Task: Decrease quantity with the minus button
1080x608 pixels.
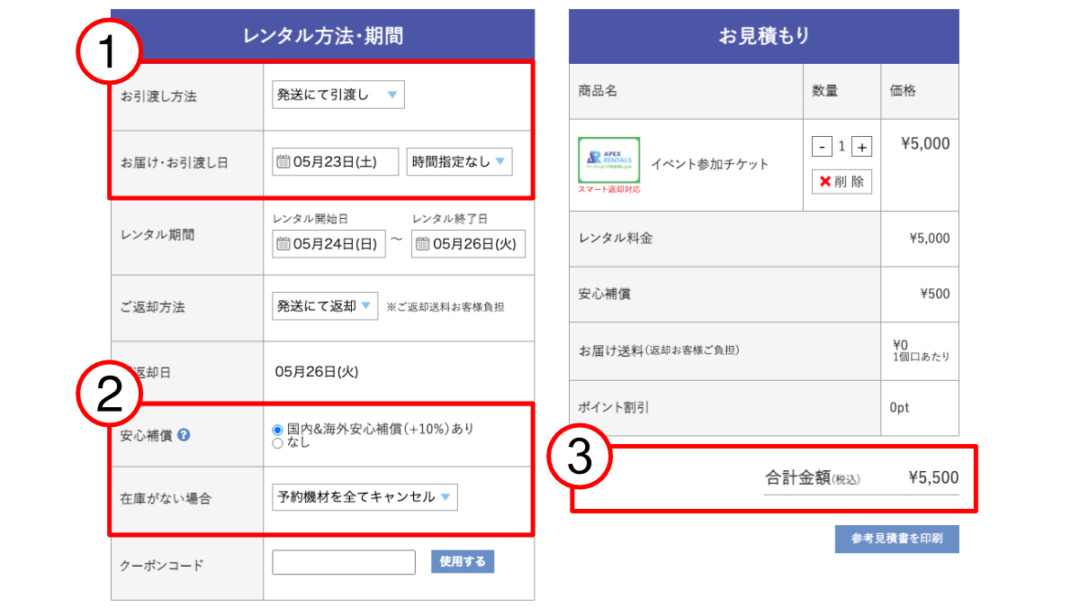Action: pyautogui.click(x=822, y=147)
